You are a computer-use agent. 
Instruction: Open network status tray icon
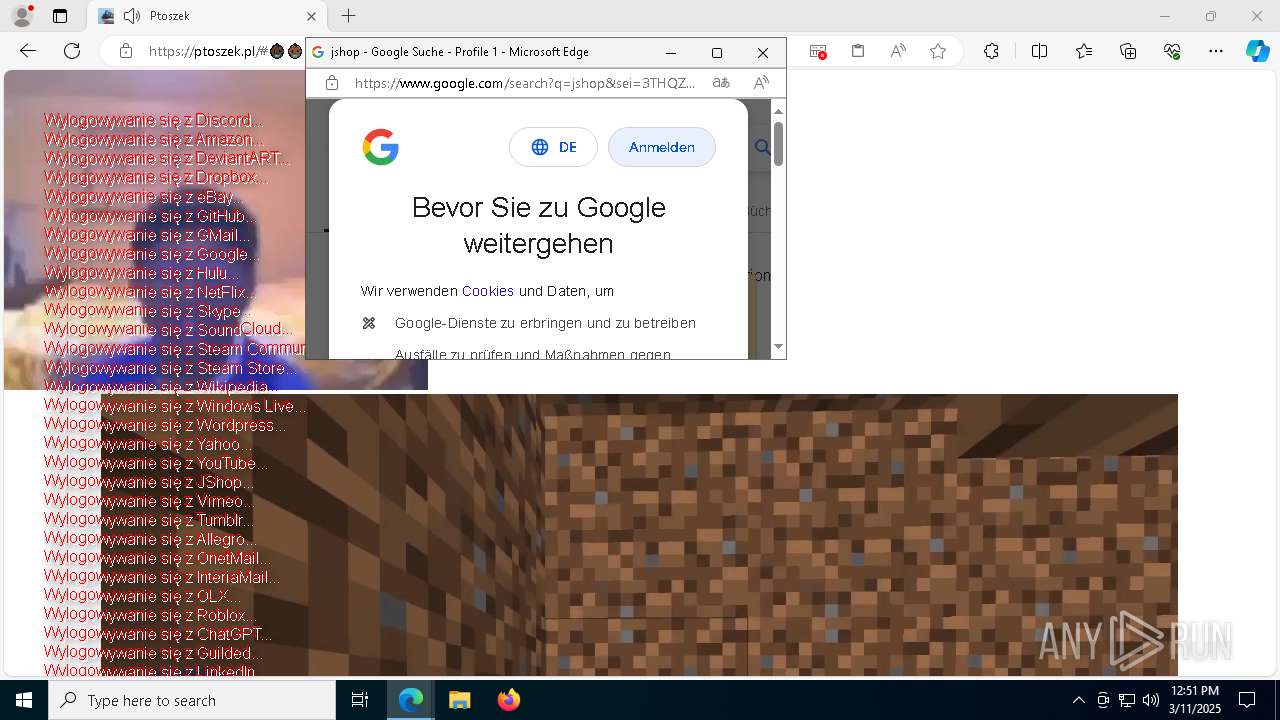tap(1127, 700)
